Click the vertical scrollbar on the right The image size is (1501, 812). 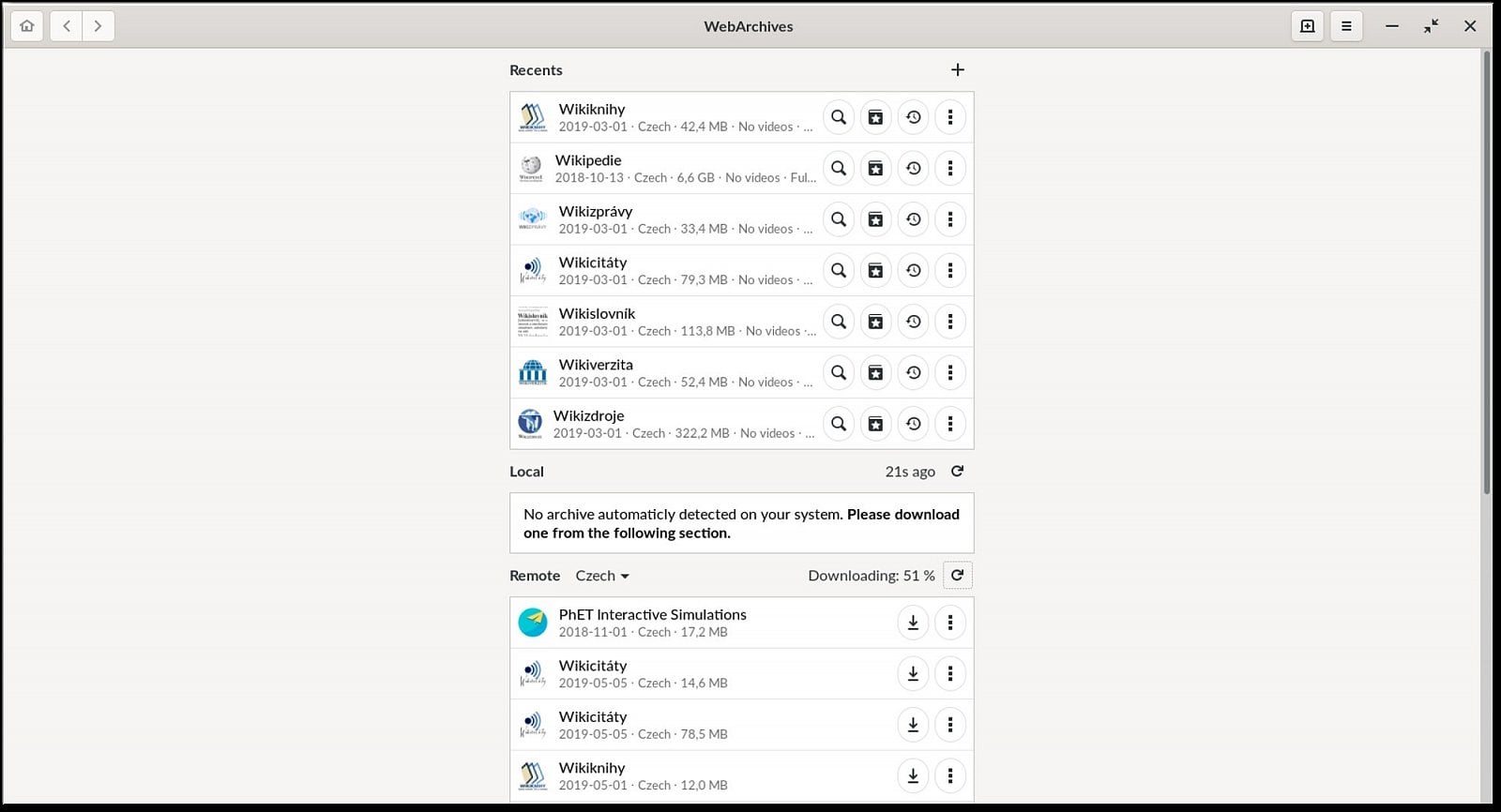[1486, 272]
